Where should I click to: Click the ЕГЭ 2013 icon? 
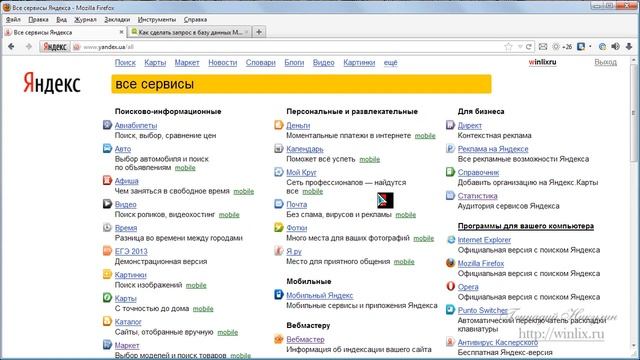click(x=107, y=251)
